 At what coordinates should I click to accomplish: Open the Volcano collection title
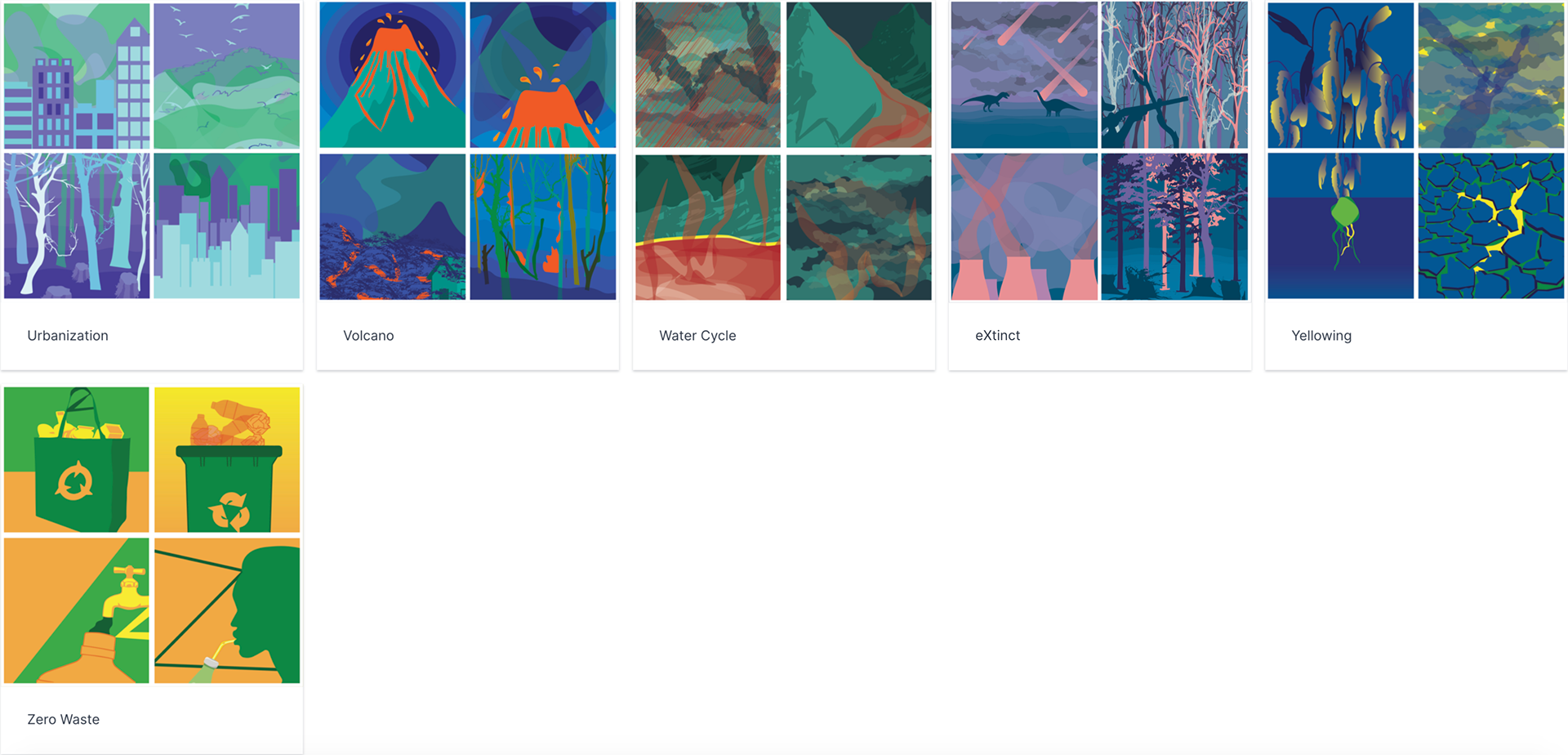click(368, 336)
